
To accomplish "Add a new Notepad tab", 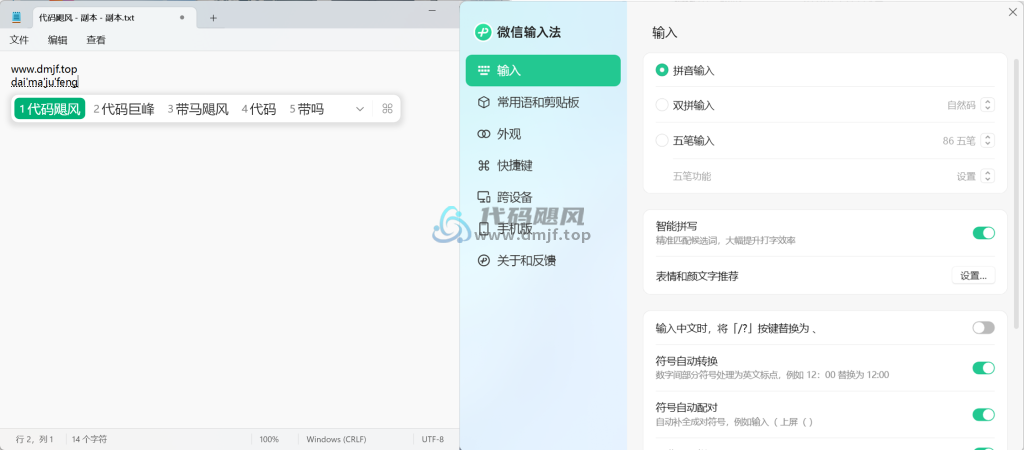I will pyautogui.click(x=213, y=18).
